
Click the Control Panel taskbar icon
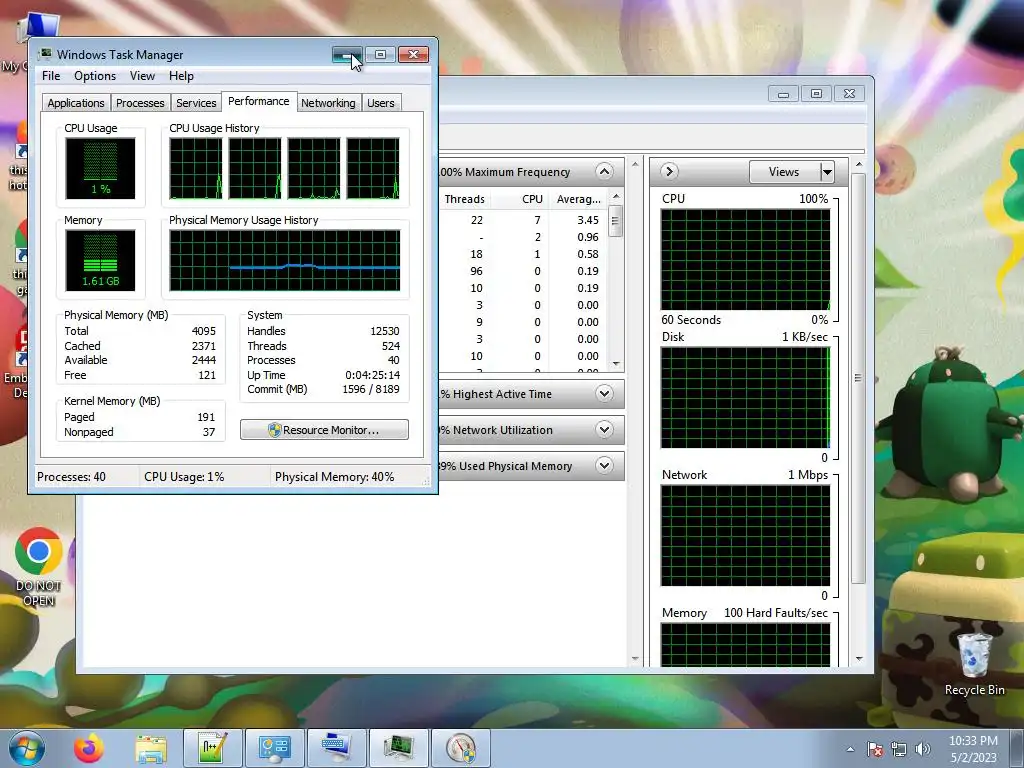pyautogui.click(x=274, y=748)
